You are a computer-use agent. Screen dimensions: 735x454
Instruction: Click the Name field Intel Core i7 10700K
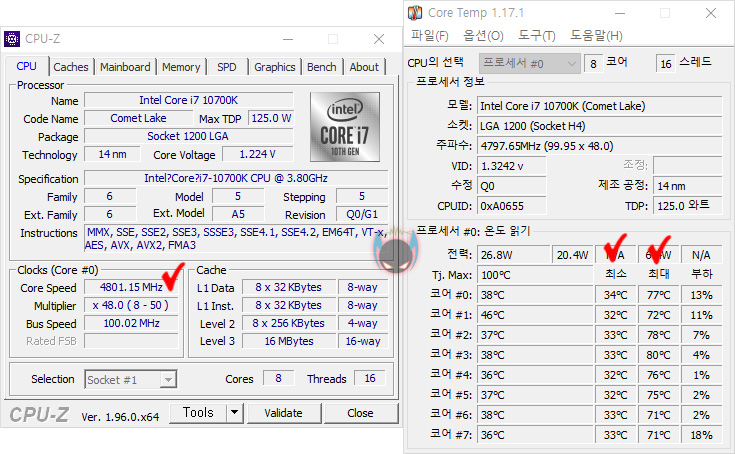tap(188, 100)
